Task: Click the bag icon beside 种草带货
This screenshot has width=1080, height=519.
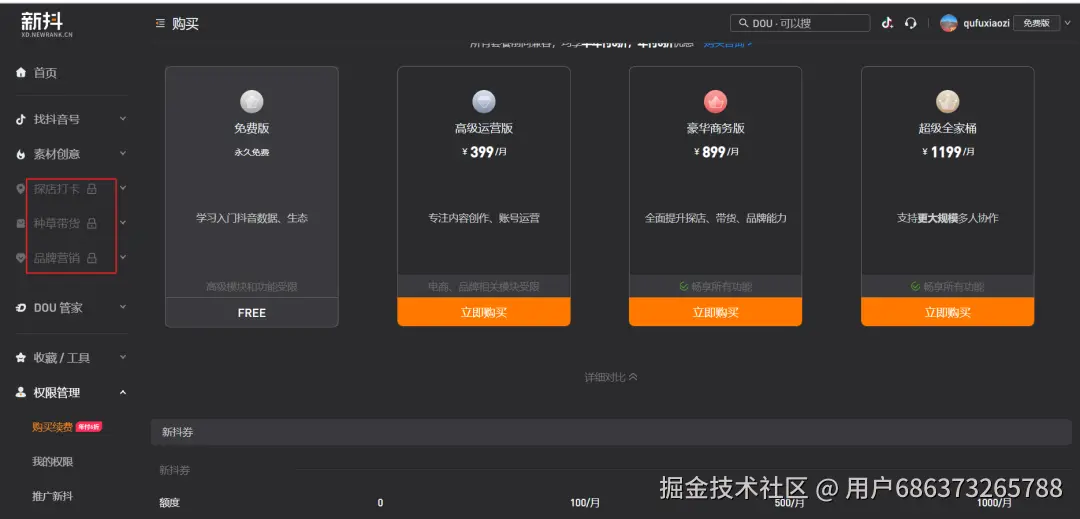Action: [21, 223]
